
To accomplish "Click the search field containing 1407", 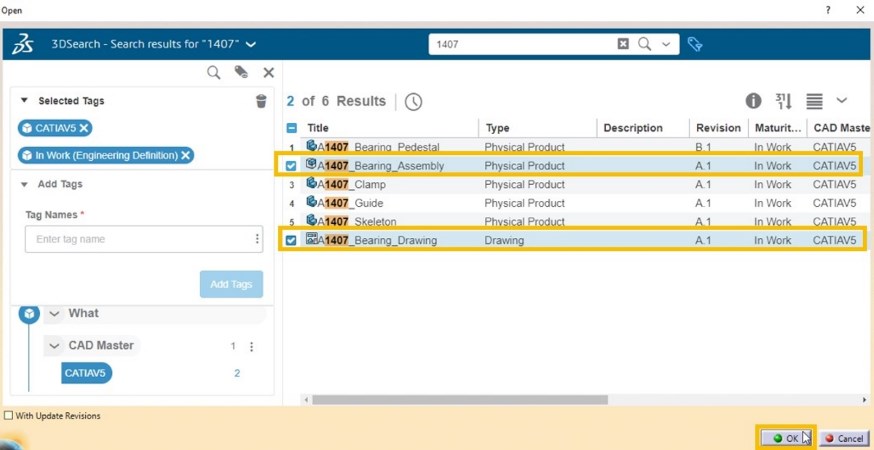I will [x=524, y=44].
